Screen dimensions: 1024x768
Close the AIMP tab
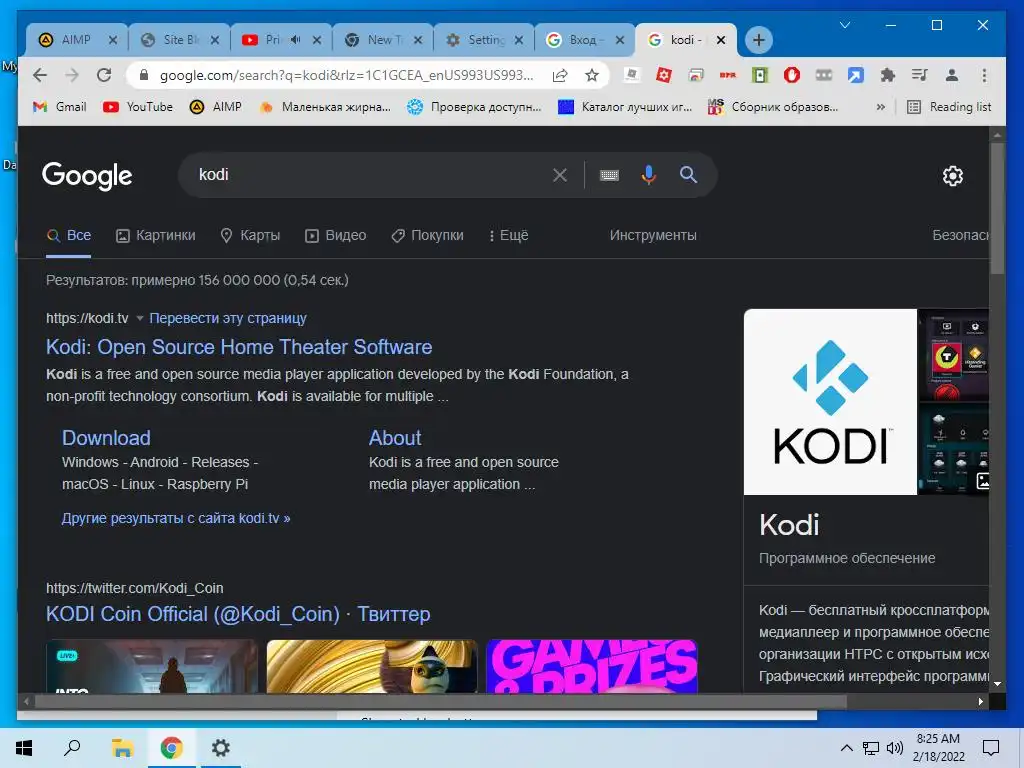113,40
